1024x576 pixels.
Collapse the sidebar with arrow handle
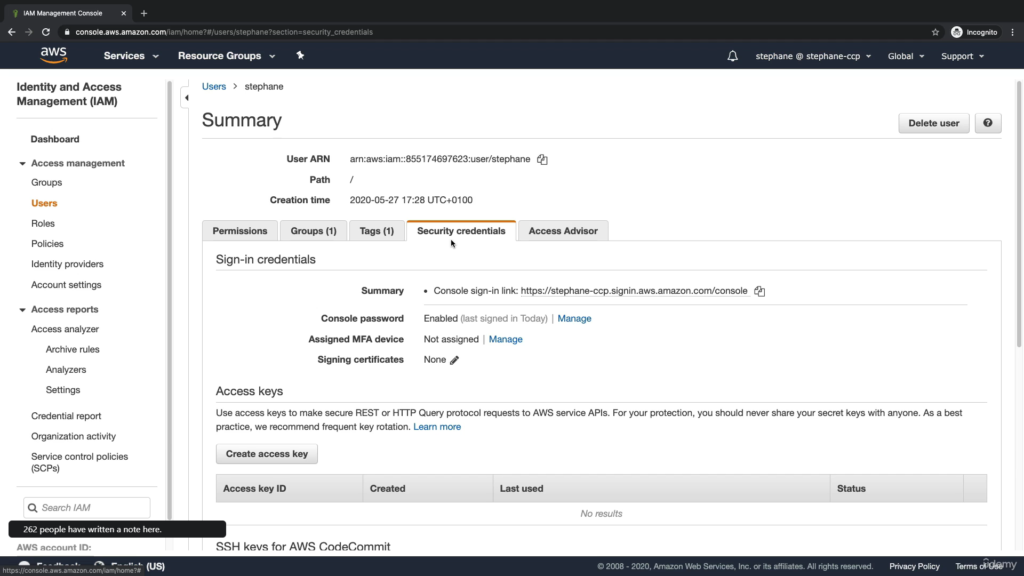point(185,98)
